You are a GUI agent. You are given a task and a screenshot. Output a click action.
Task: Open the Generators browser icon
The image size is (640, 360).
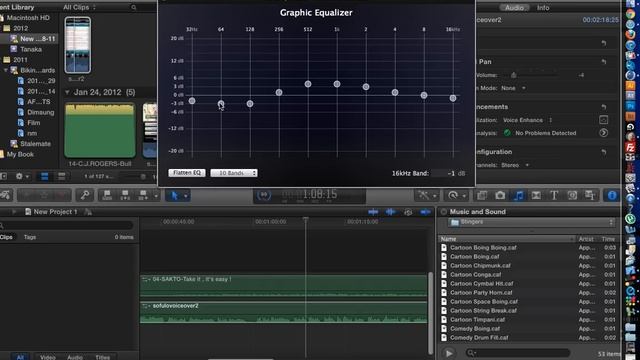pyautogui.click(x=572, y=196)
